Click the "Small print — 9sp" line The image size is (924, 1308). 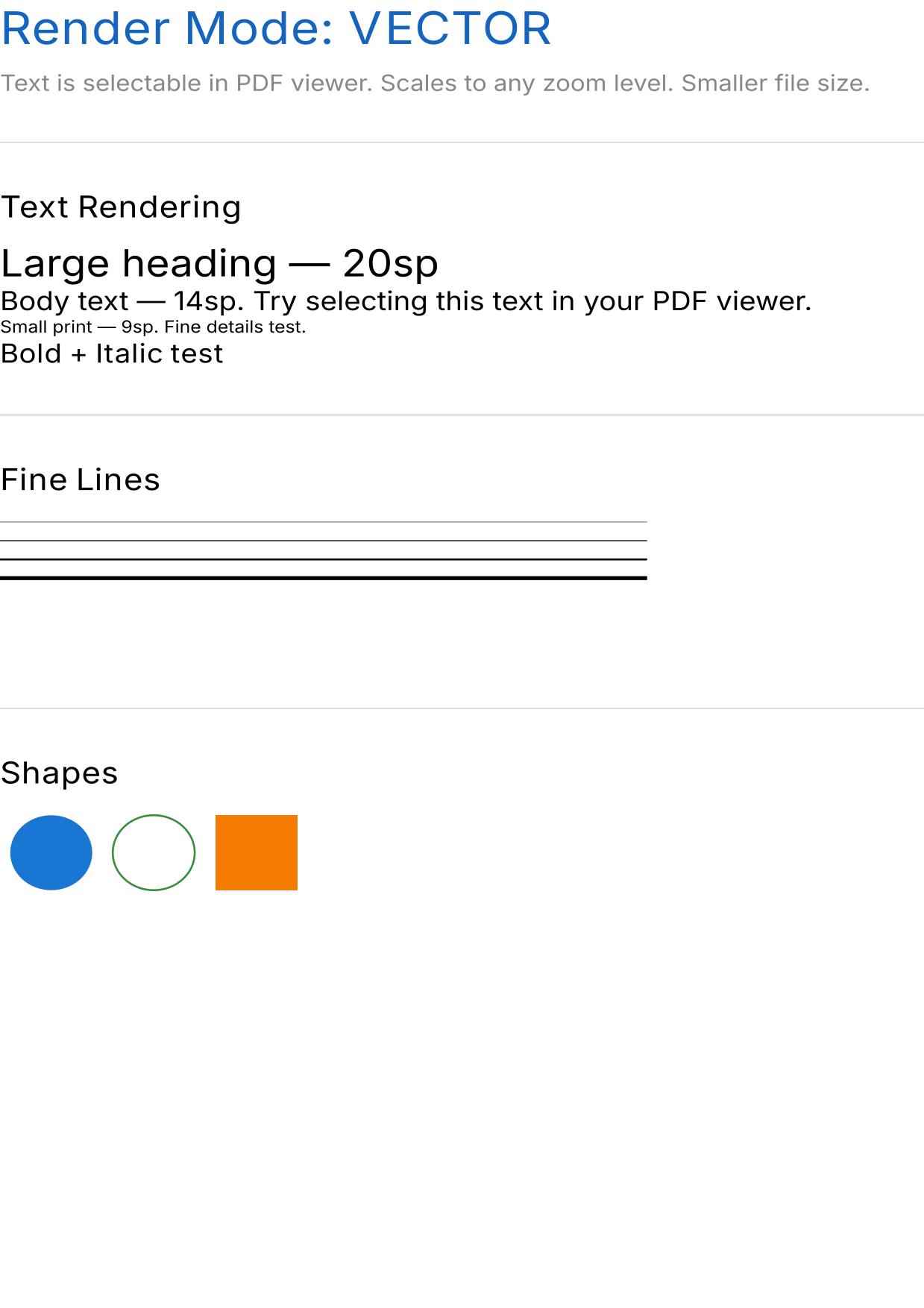[x=153, y=327]
